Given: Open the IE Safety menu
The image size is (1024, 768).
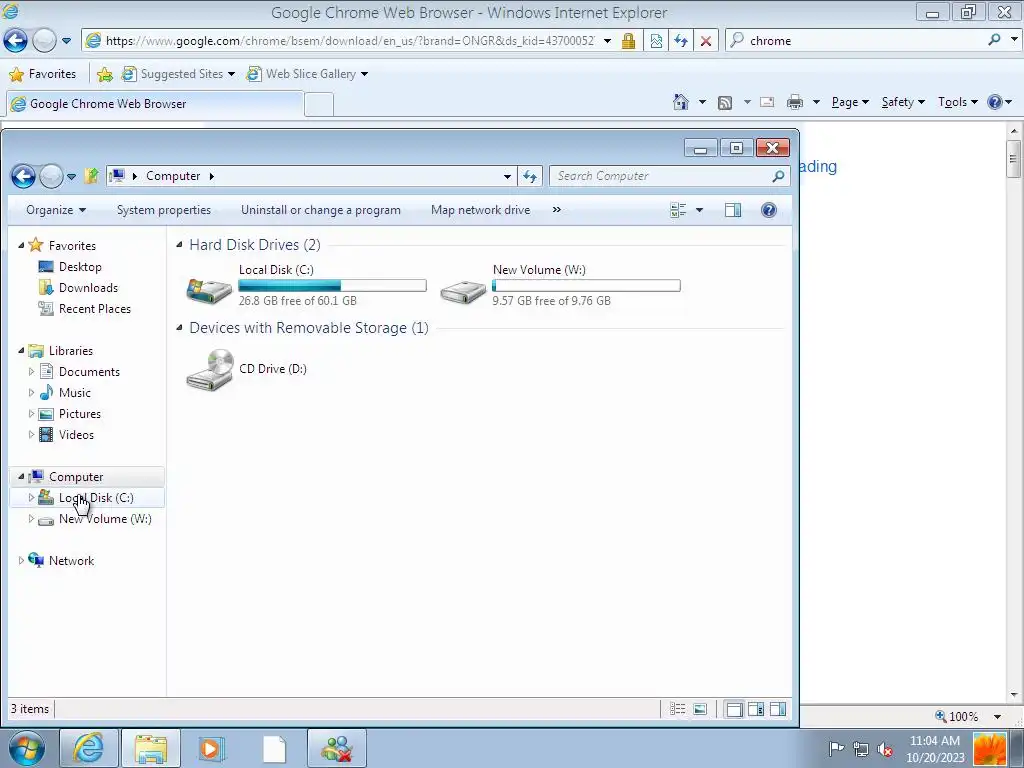Looking at the screenshot, I should click(903, 102).
